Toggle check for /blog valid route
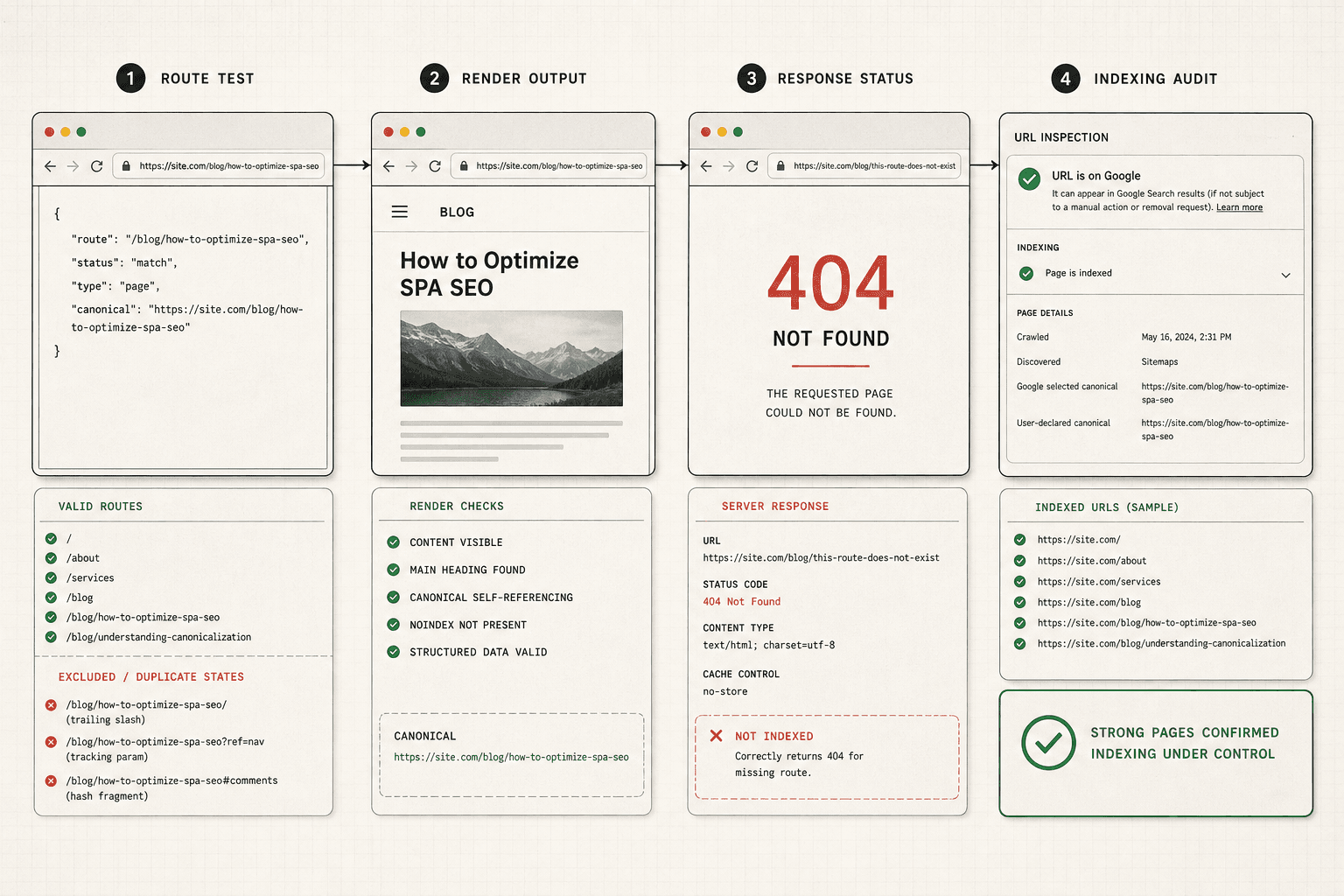Screen dimensions: 1344x896 51,598
